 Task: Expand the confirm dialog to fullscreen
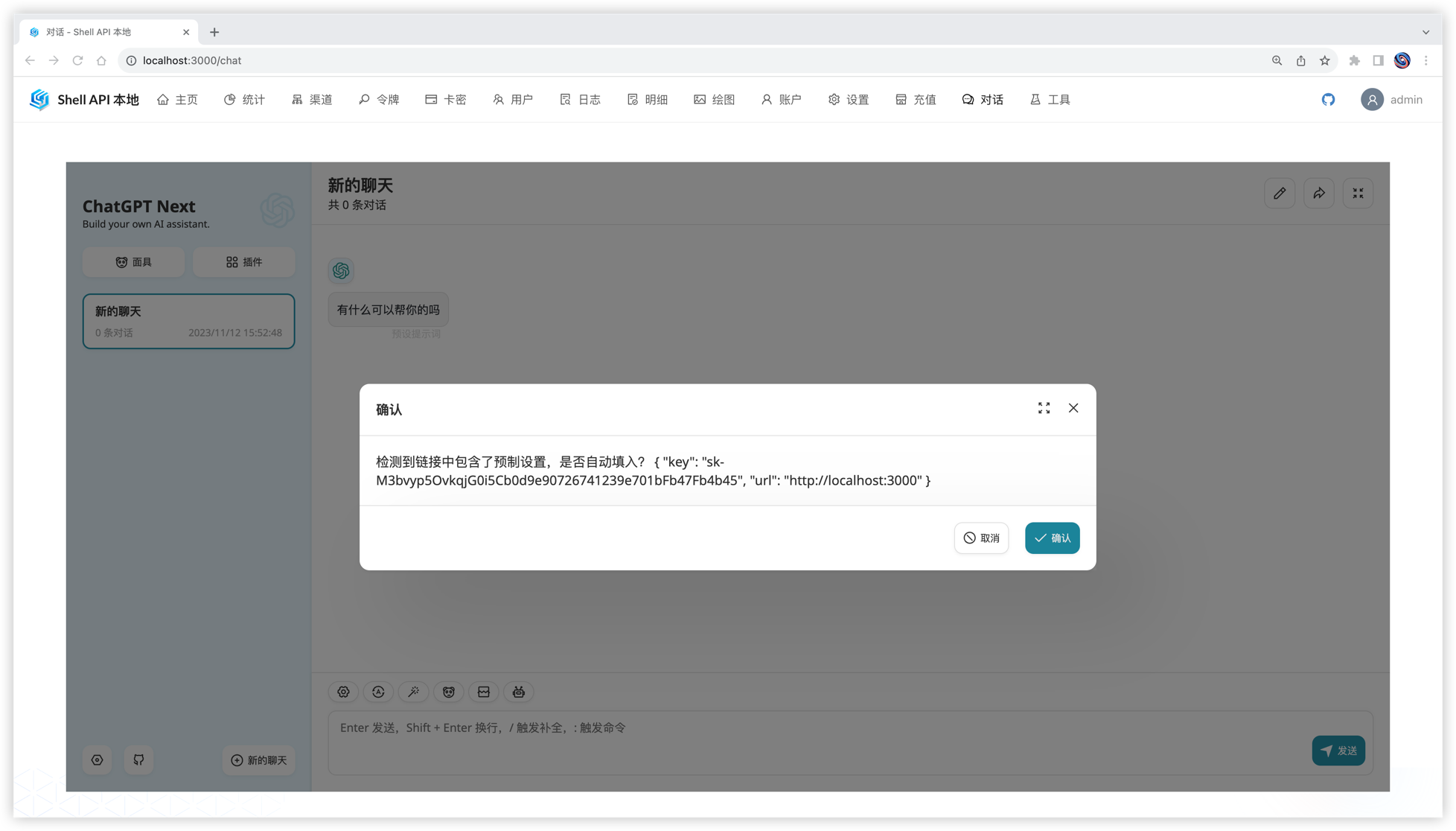click(1044, 408)
